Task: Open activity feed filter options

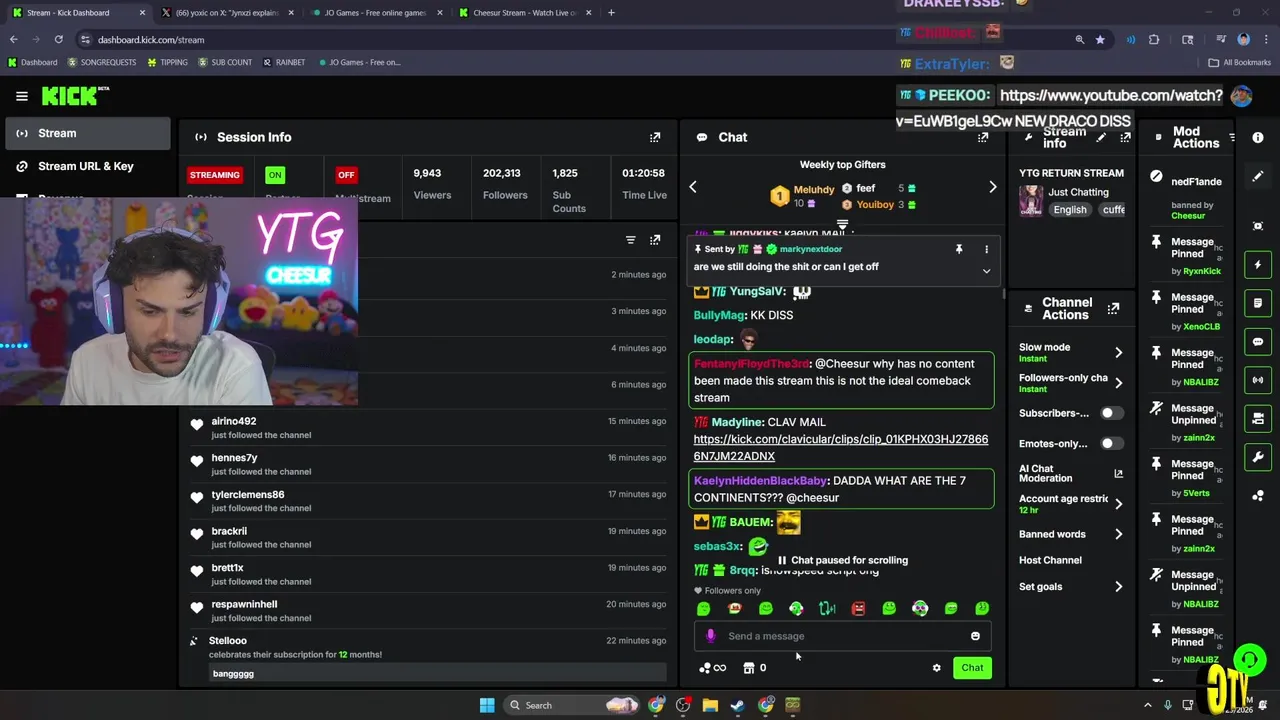Action: point(630,240)
